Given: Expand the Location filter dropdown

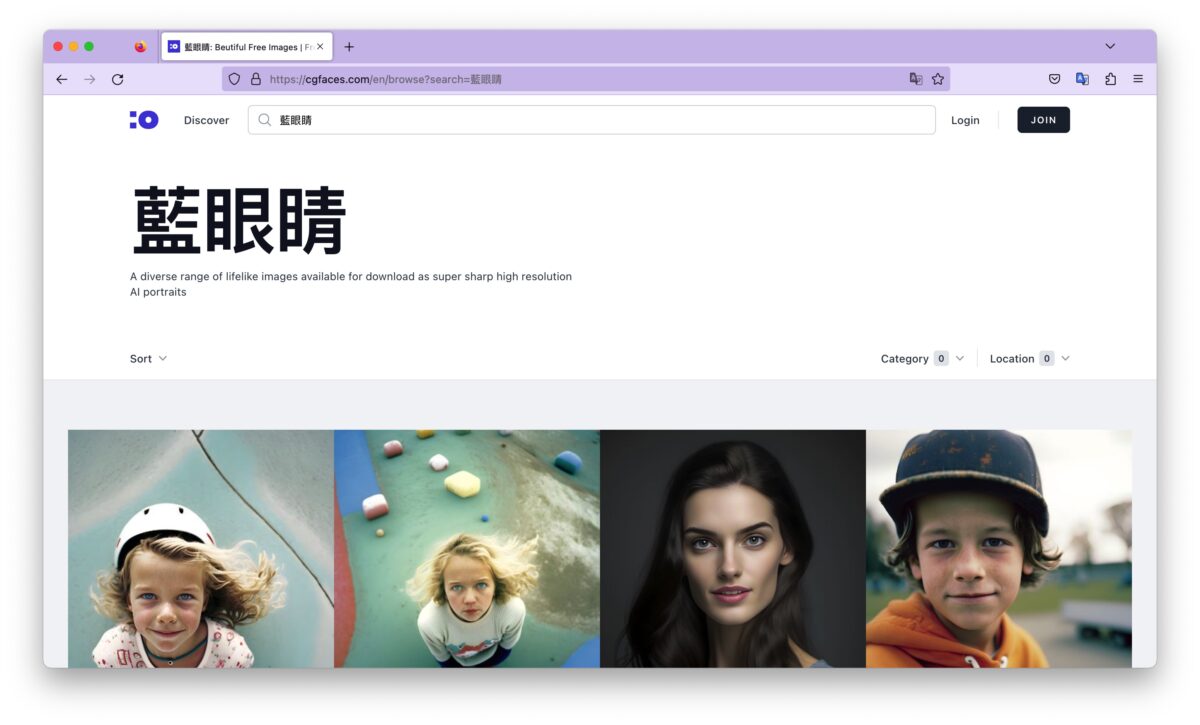Looking at the screenshot, I should pos(1029,359).
